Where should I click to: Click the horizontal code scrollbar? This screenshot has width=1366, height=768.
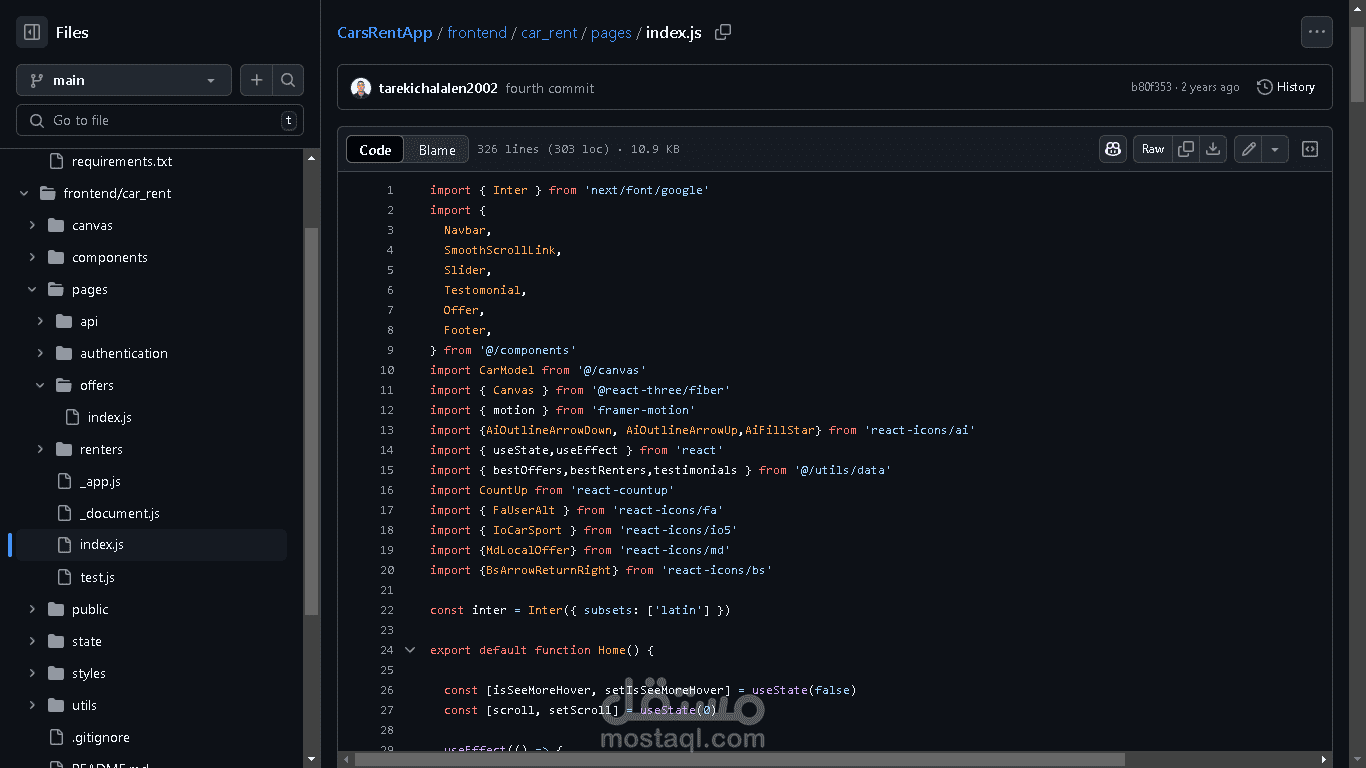click(740, 759)
